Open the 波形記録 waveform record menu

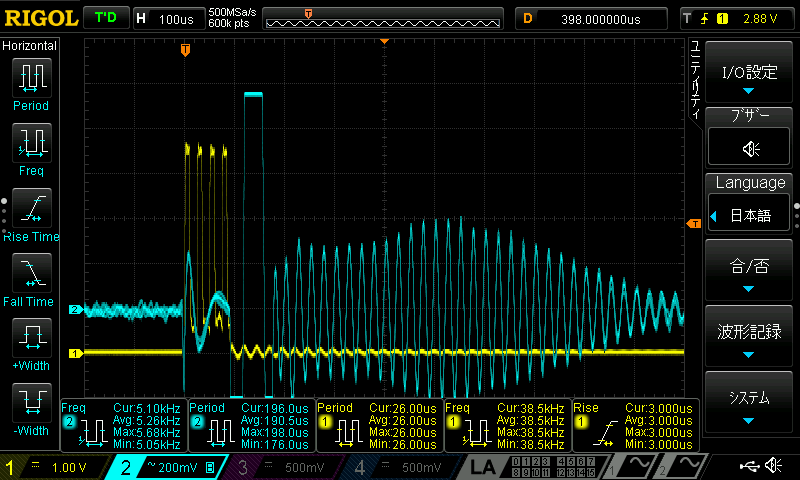pyautogui.click(x=749, y=335)
